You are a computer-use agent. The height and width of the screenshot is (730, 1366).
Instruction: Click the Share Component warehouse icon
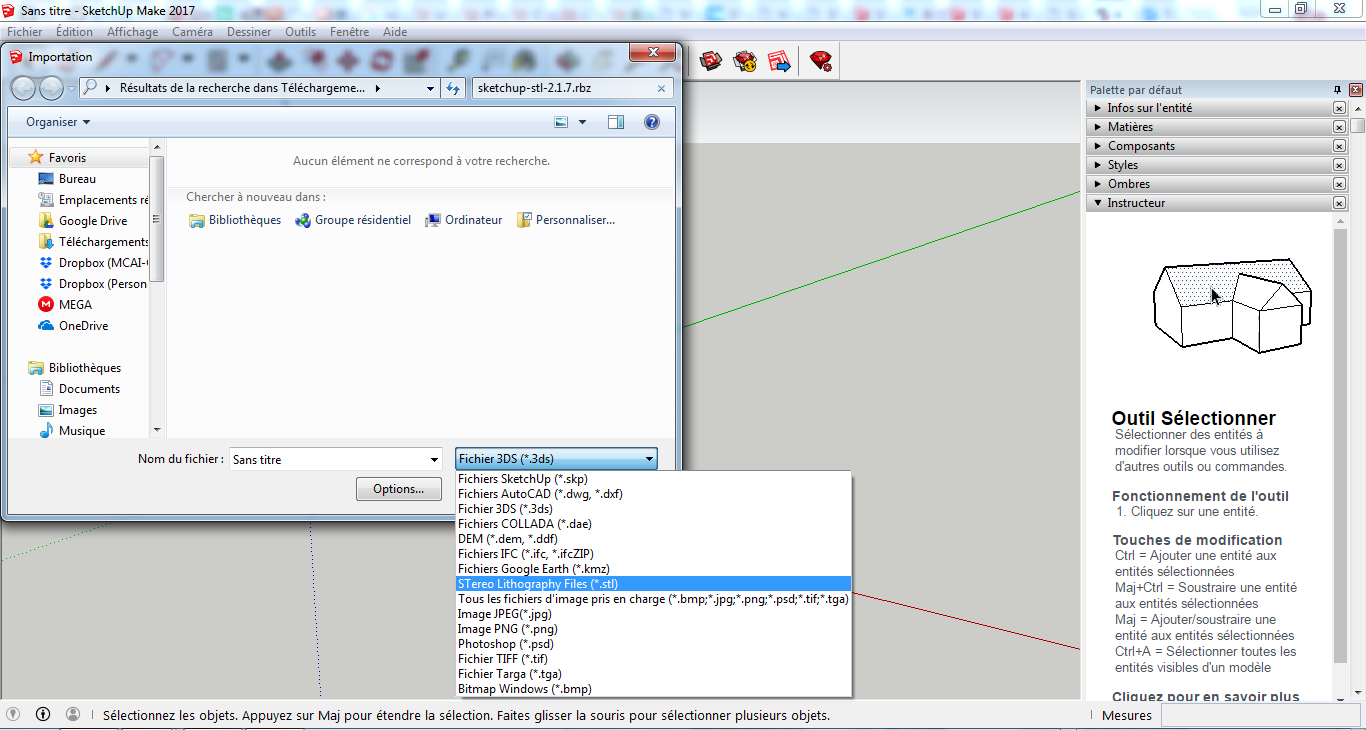click(745, 62)
